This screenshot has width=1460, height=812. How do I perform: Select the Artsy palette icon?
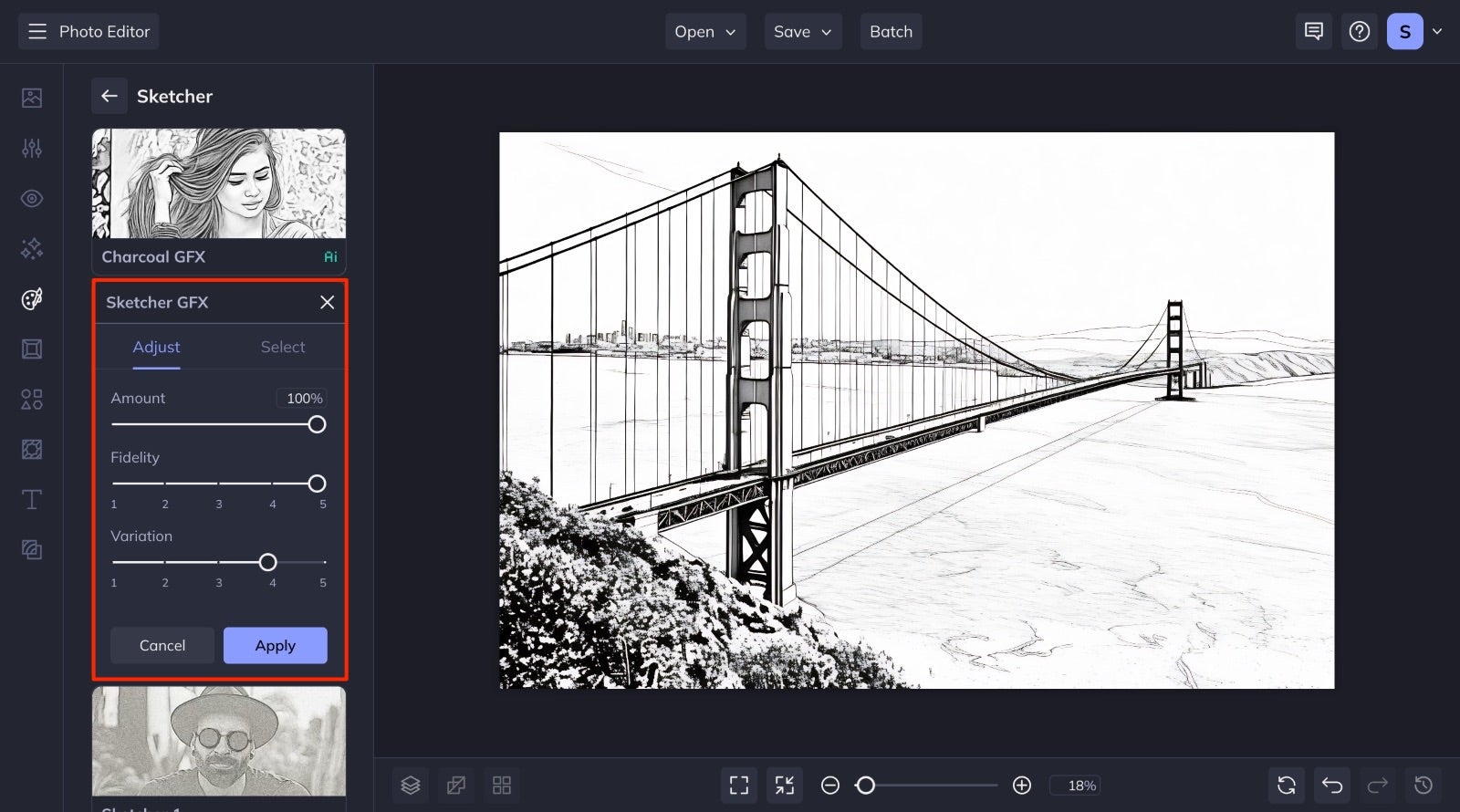pos(32,298)
